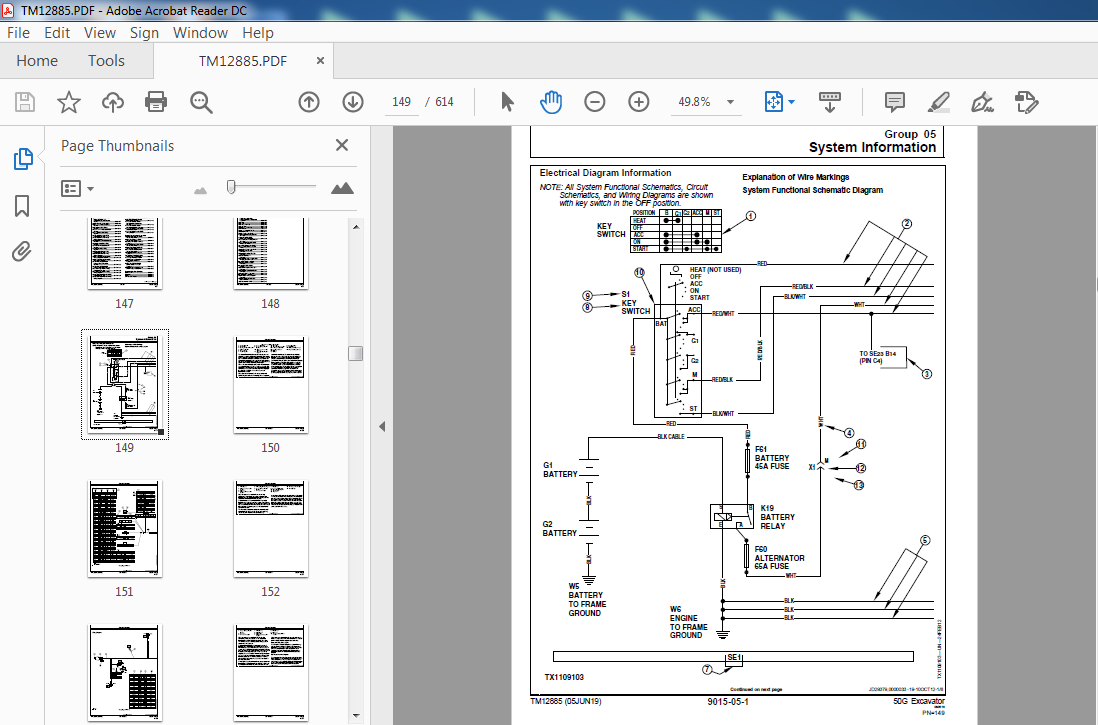
Task: Enlarge thumbnails with the large mountain icon
Action: click(x=342, y=188)
